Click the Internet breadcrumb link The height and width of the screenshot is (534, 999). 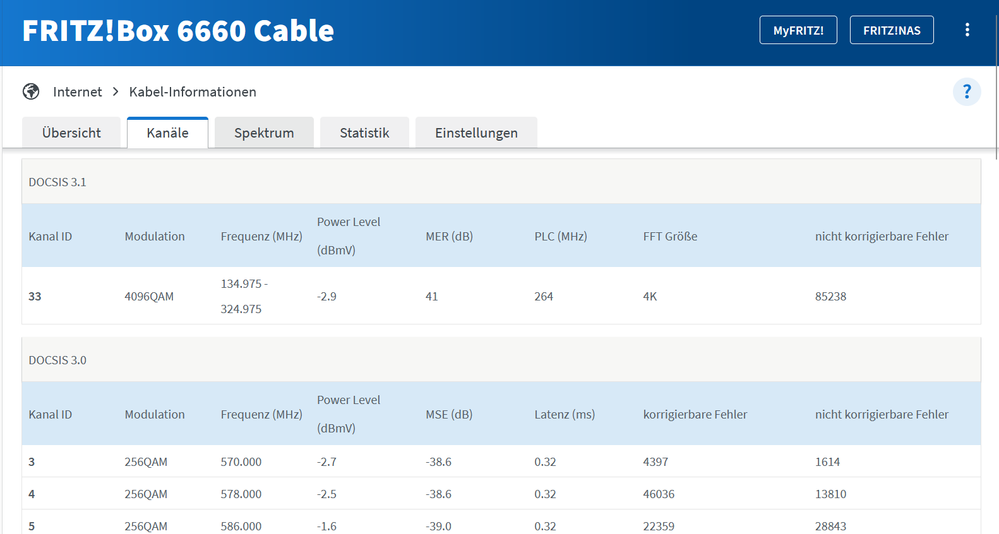pyautogui.click(x=78, y=92)
